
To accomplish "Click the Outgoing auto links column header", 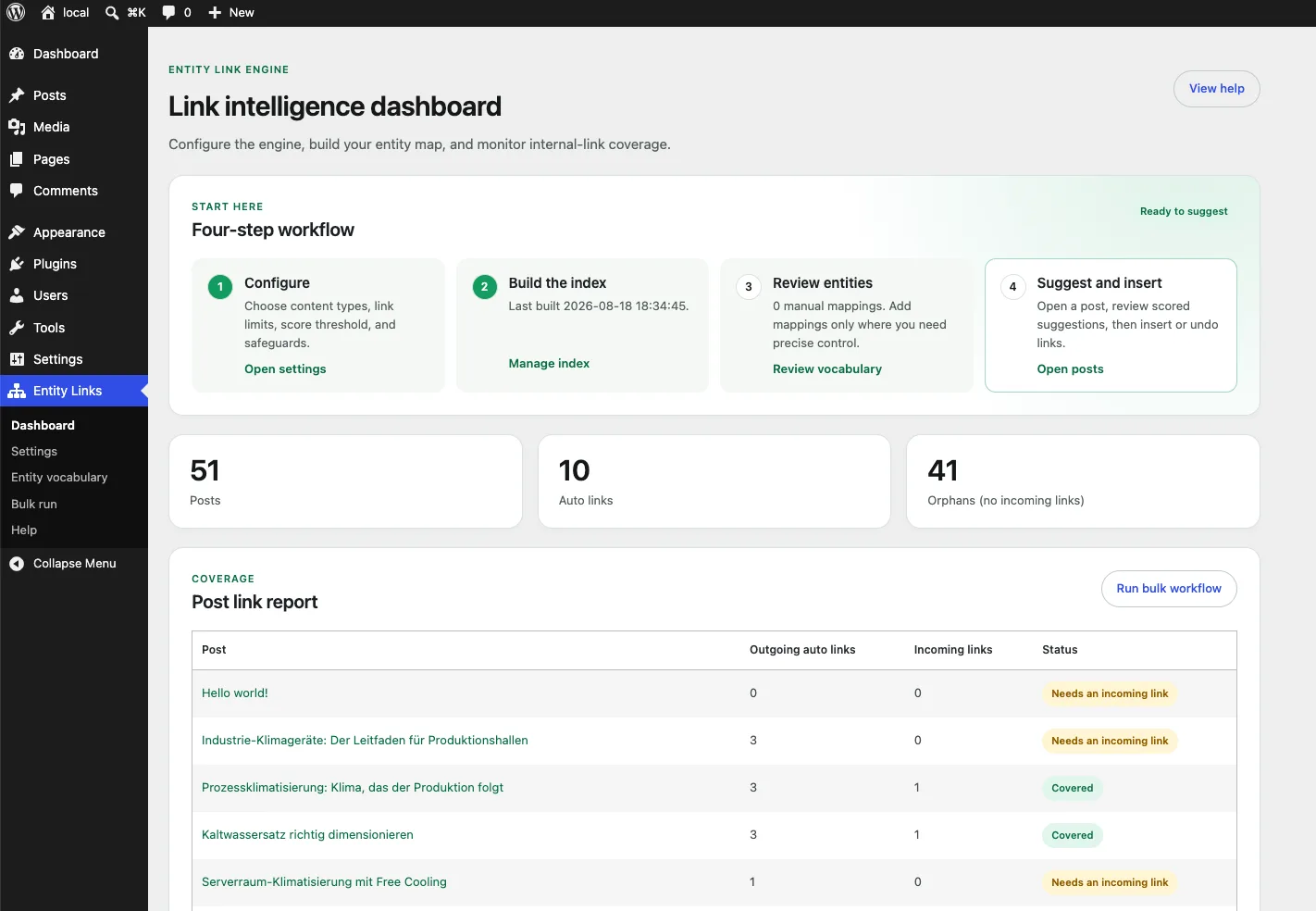I will click(802, 650).
